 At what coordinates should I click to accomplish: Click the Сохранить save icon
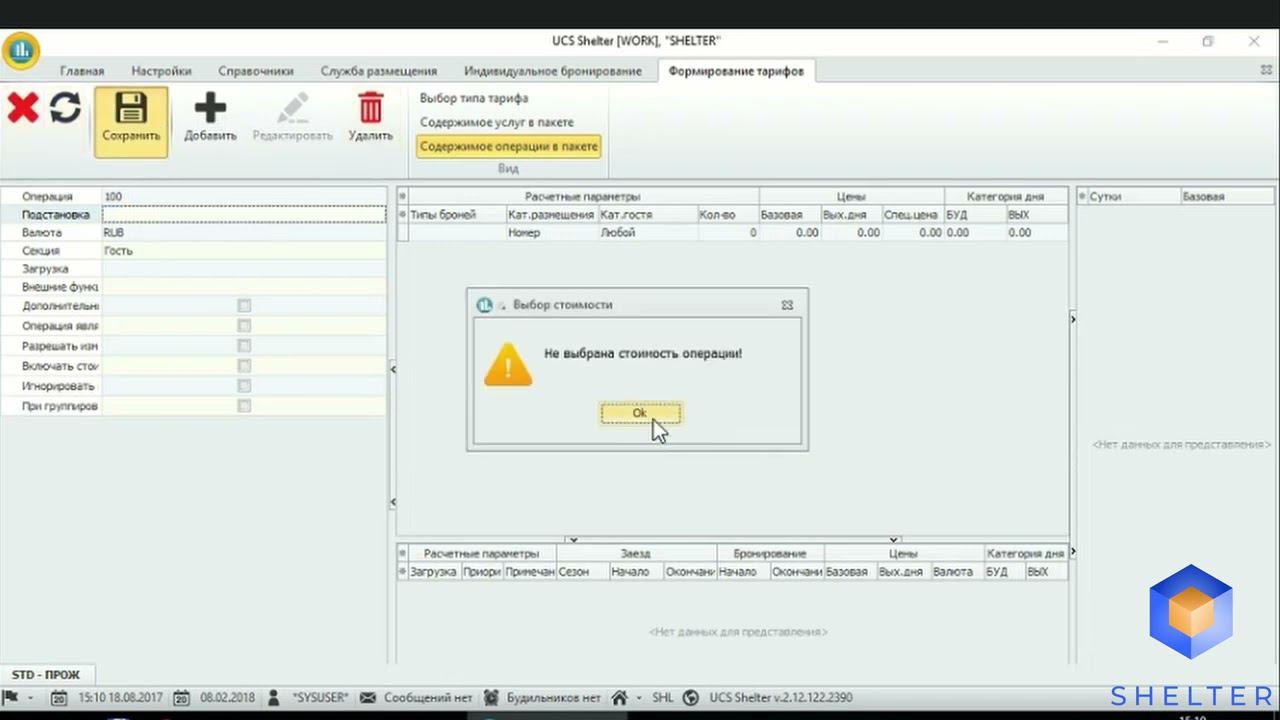pos(131,108)
